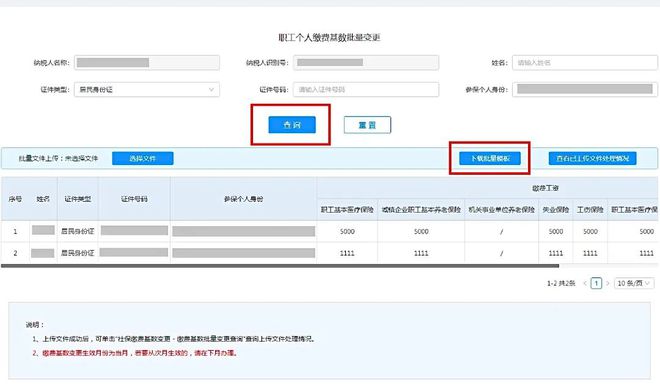
Task: Open the uploaded file processing status button
Action: click(x=592, y=158)
